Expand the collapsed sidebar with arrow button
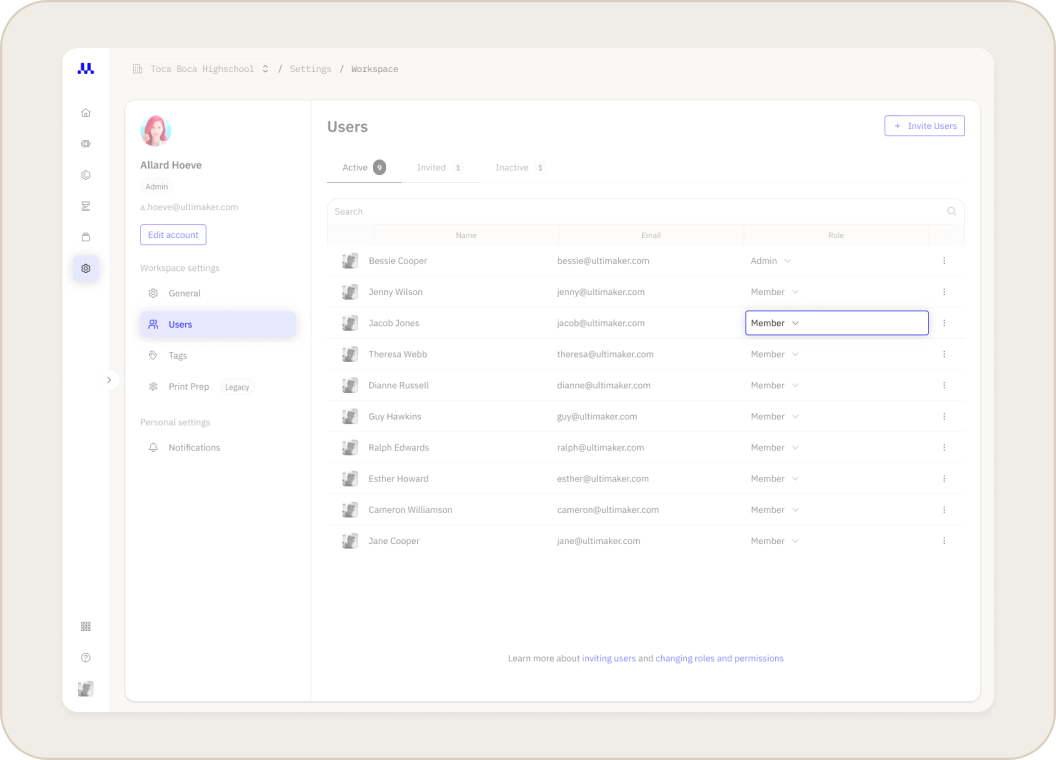 click(x=109, y=380)
